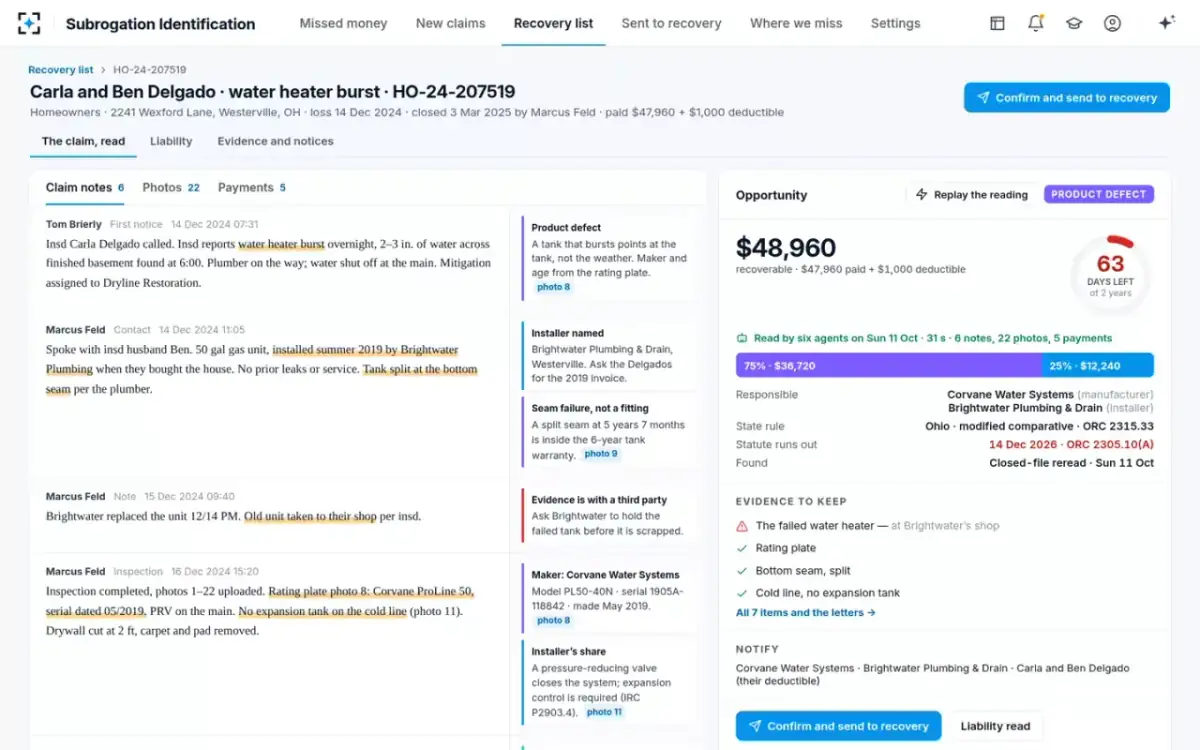Show the Claim notes tab
1200x750 pixels.
click(85, 187)
